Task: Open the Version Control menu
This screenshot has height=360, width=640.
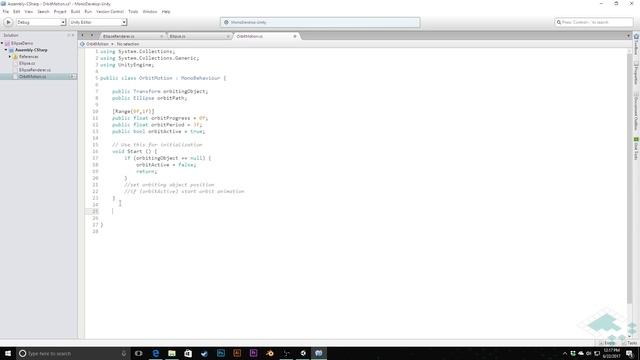Action: tap(110, 11)
